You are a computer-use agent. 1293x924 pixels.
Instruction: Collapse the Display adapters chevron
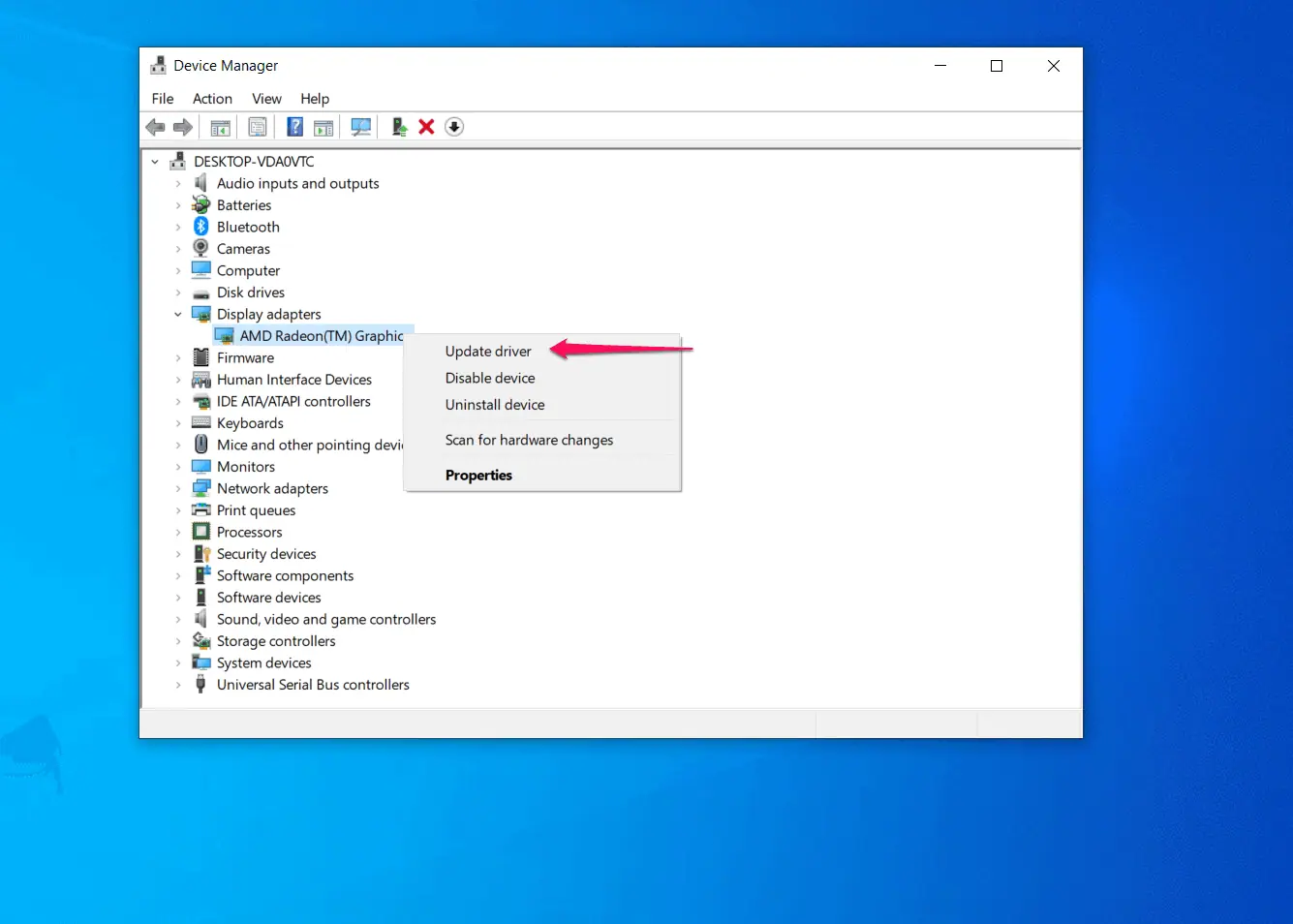coord(178,314)
